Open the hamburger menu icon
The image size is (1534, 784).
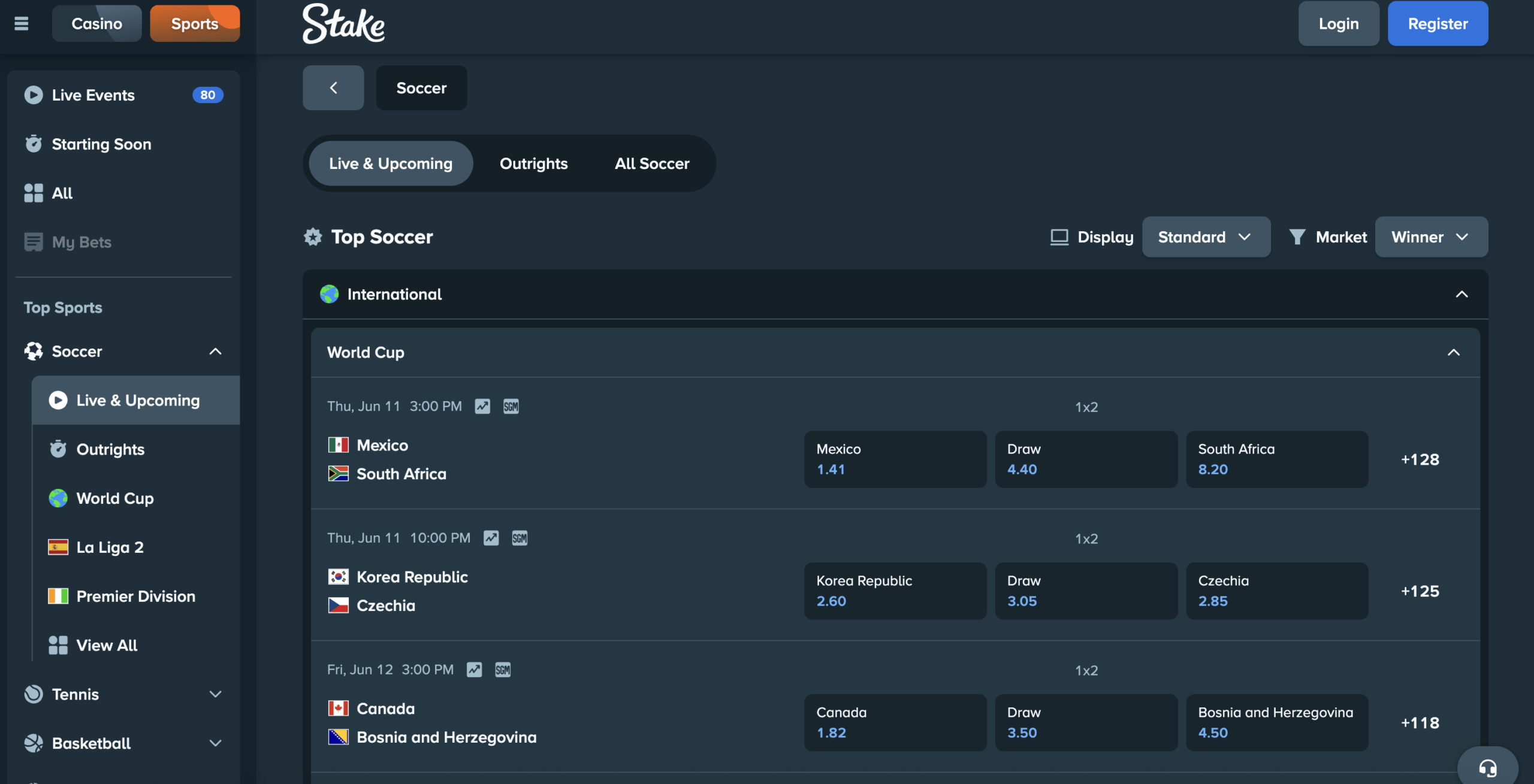[22, 23]
